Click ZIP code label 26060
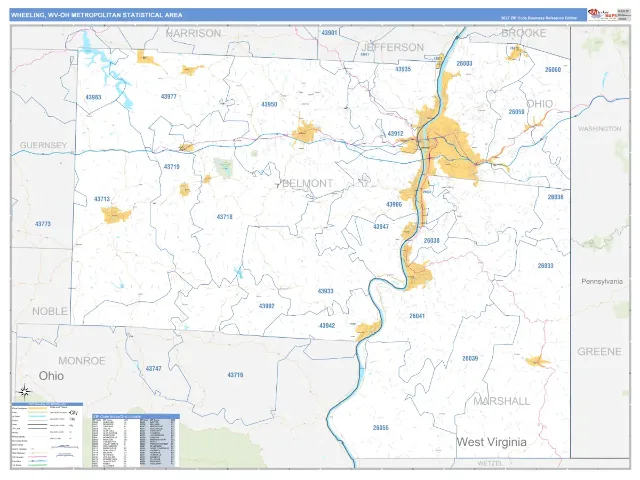The image size is (640, 480). point(553,70)
